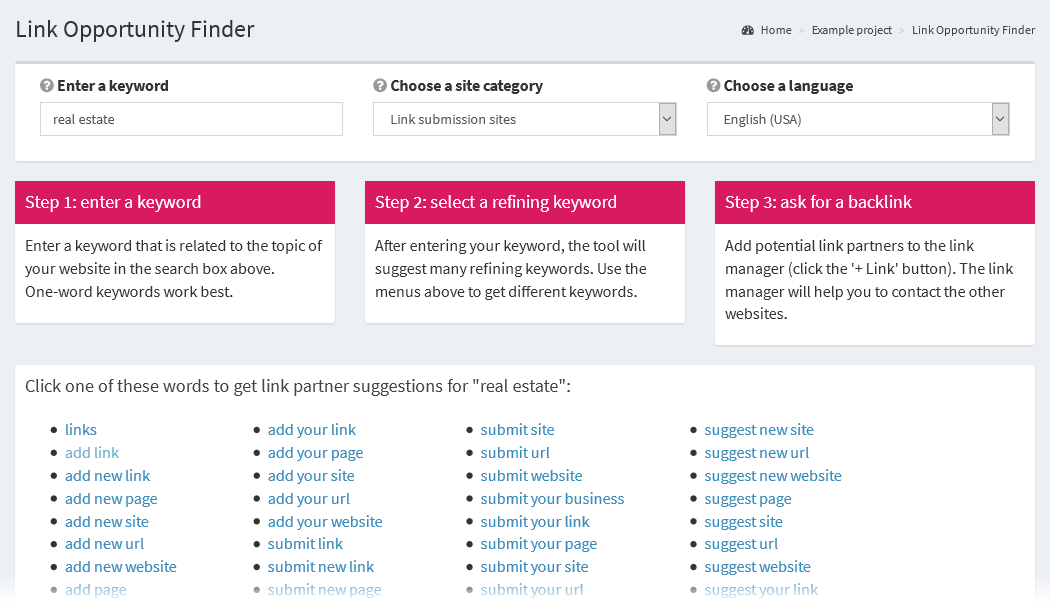This screenshot has width=1050, height=608.
Task: Open the 'submit new link' suggestion
Action: coord(320,566)
